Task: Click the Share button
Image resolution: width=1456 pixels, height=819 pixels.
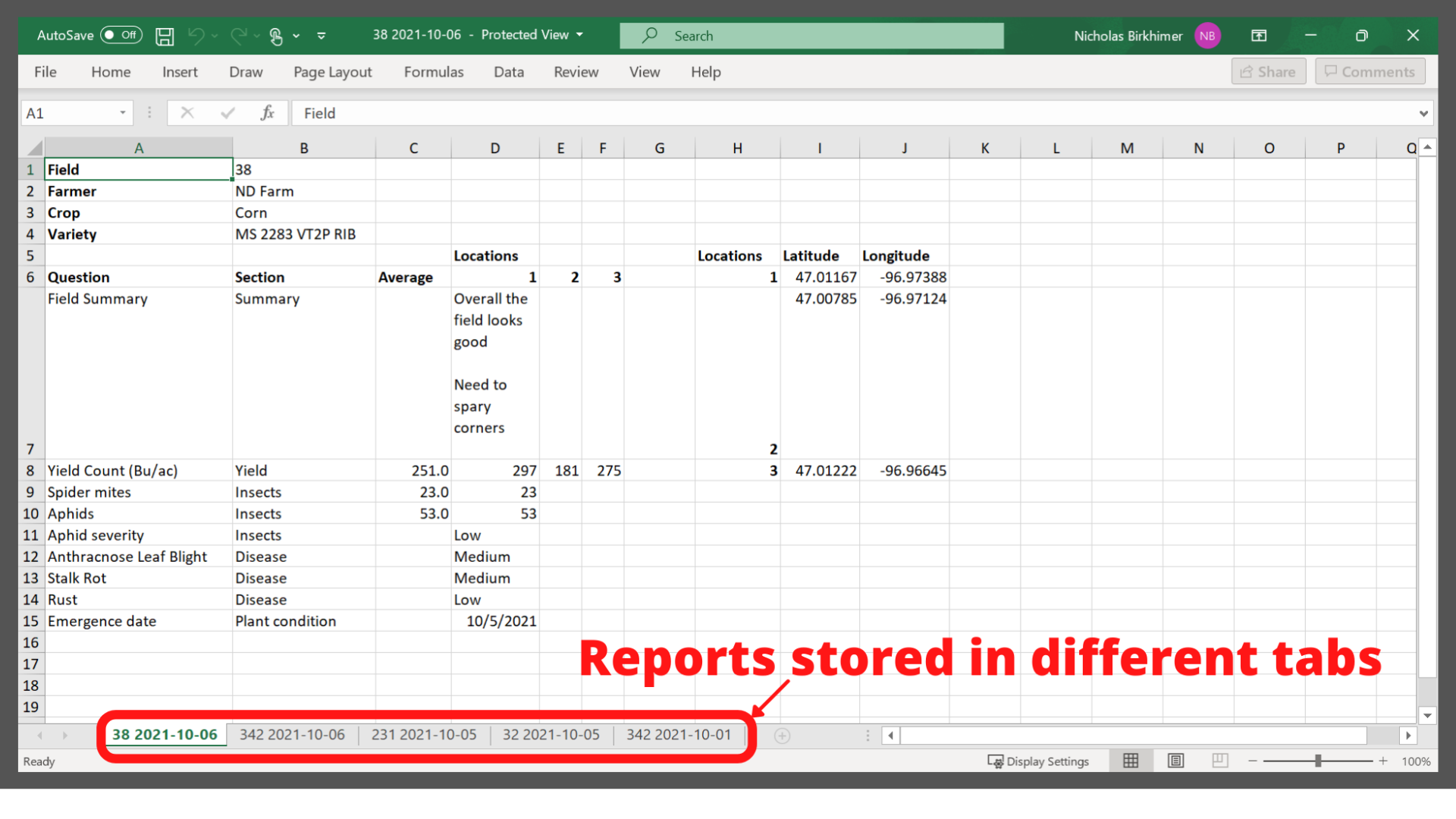Action: point(1268,71)
